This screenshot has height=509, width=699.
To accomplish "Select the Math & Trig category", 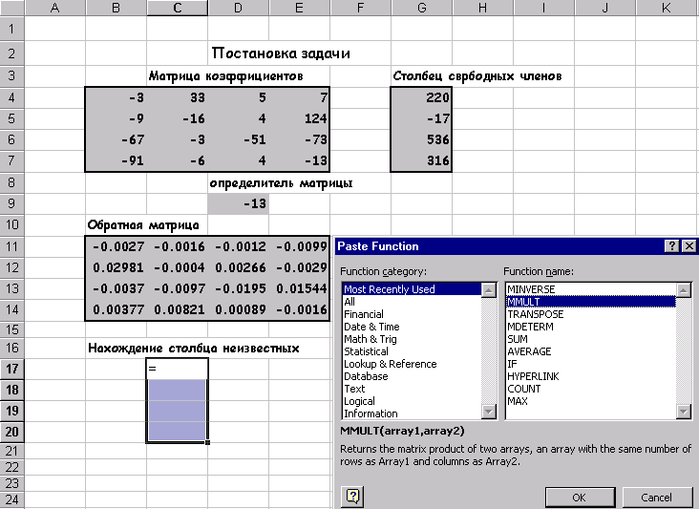I will point(412,339).
